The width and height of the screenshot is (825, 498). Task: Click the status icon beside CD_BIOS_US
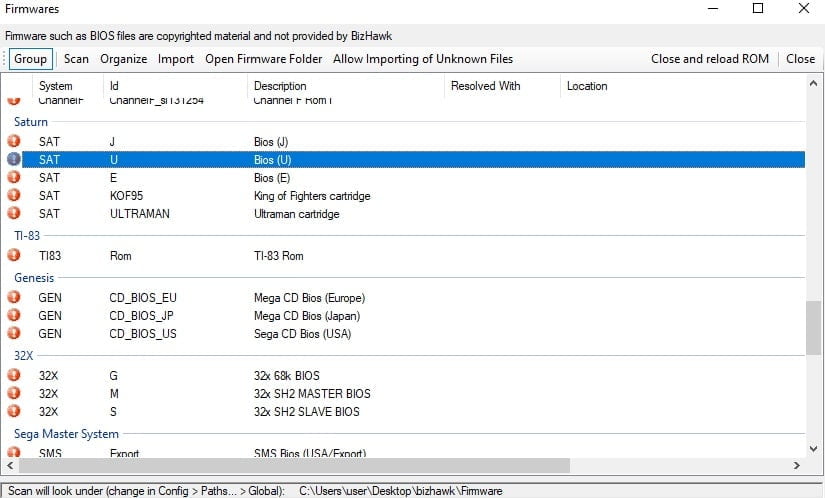[x=14, y=333]
